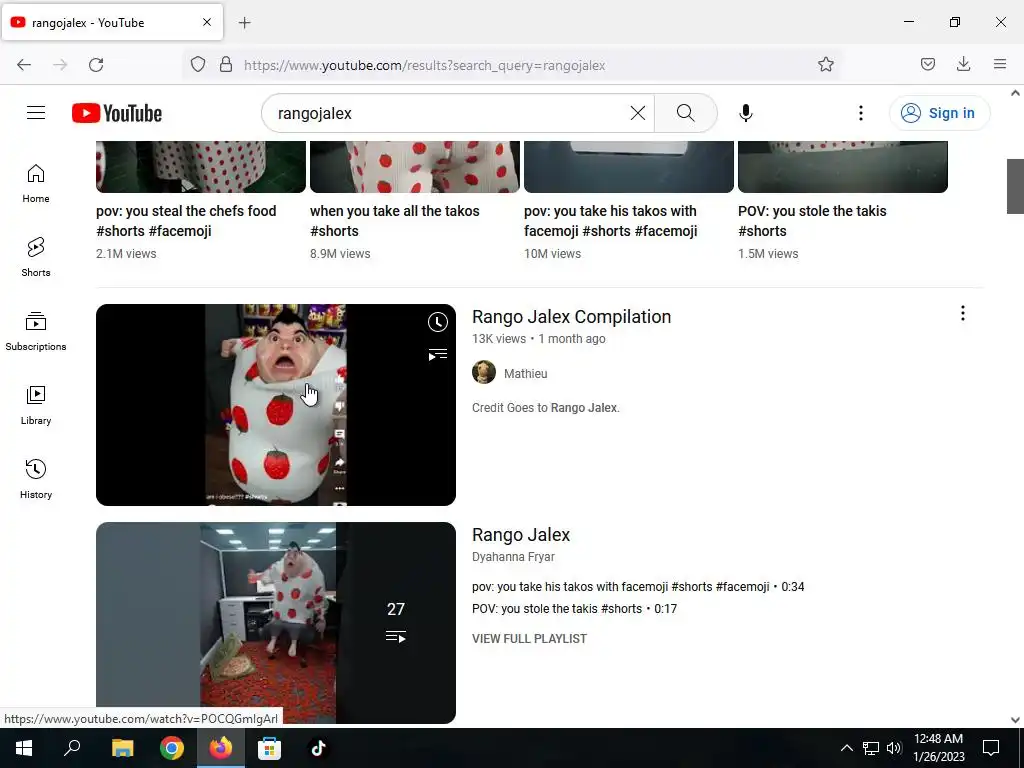Go back with browser back arrow

tap(24, 65)
